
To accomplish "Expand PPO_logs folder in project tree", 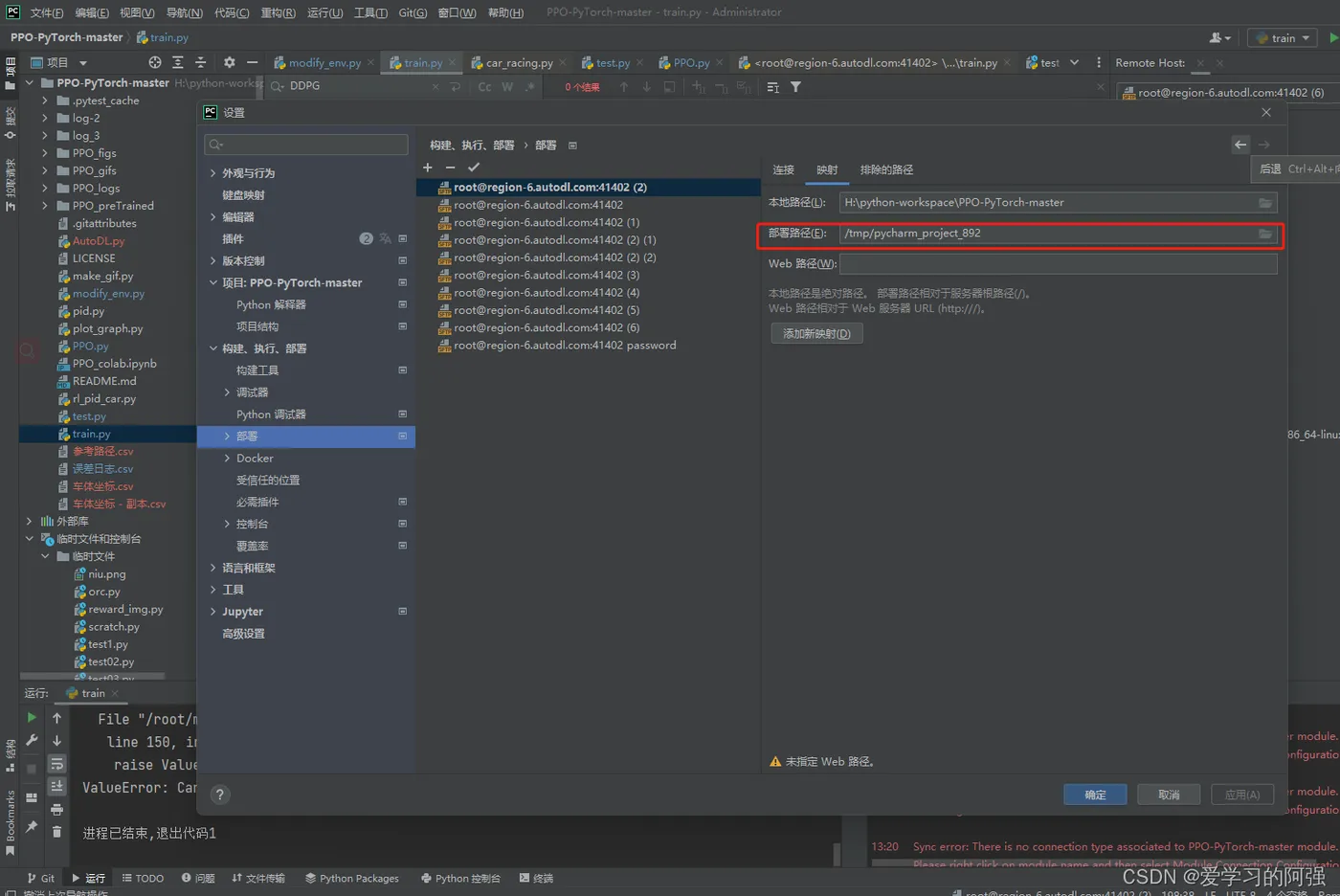I will (44, 188).
